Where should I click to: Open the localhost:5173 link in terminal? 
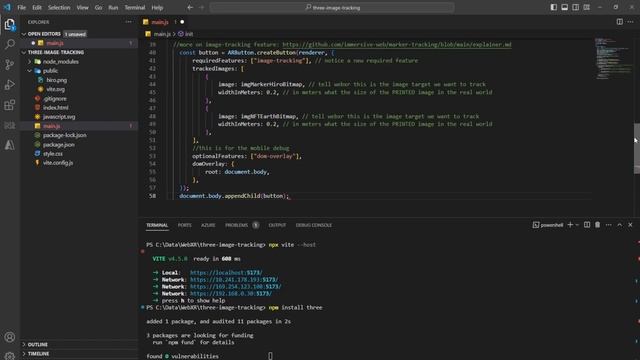click(226, 273)
